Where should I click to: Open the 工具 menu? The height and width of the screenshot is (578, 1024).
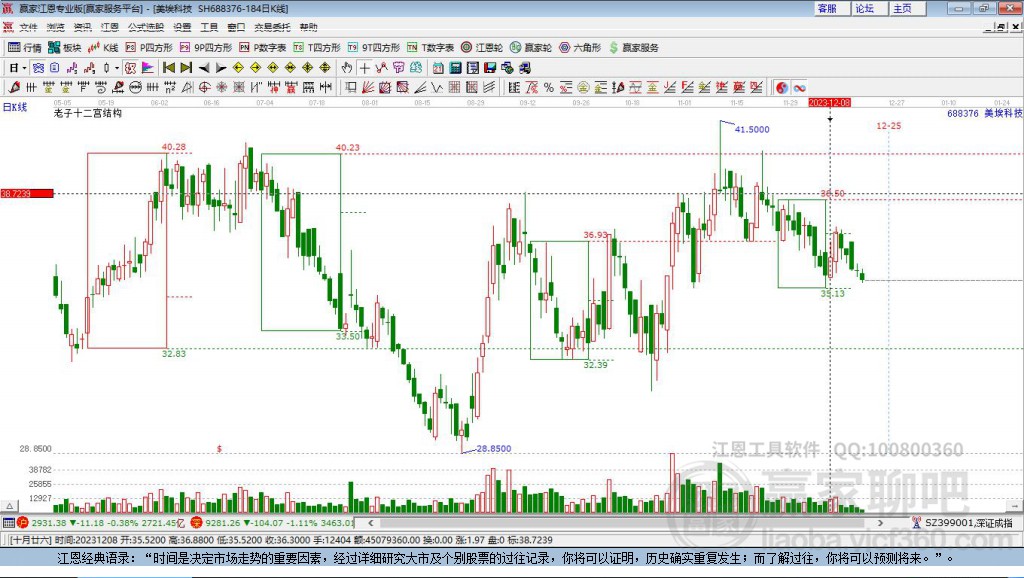209,27
